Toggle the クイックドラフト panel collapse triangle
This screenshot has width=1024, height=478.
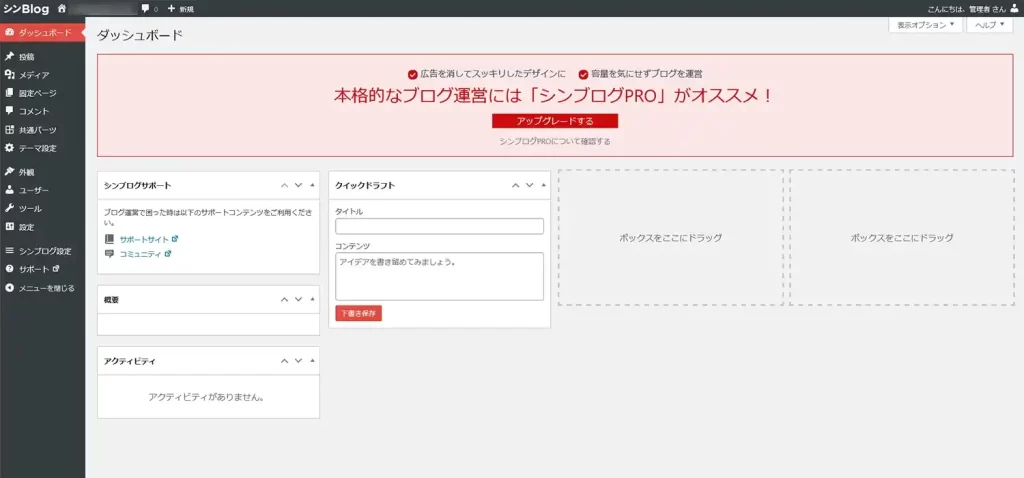pos(543,185)
